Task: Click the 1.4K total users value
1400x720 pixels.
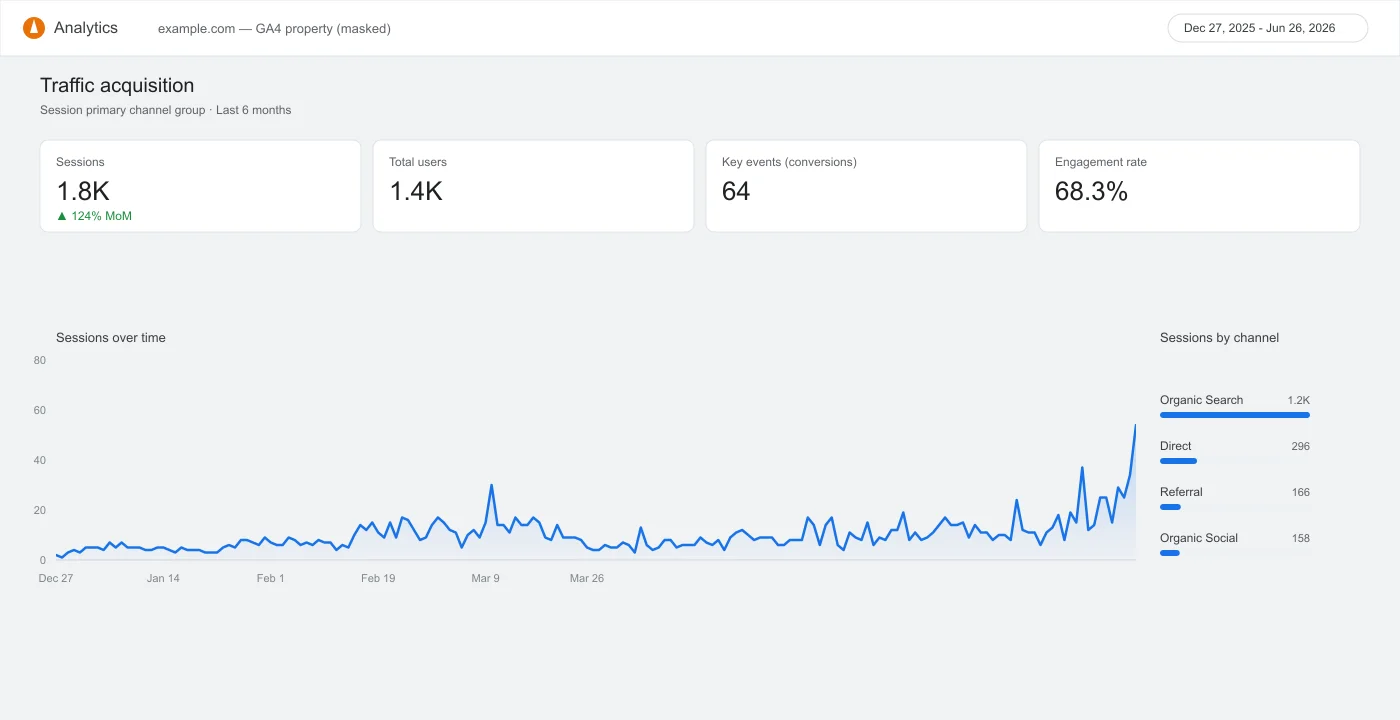Action: 416,192
